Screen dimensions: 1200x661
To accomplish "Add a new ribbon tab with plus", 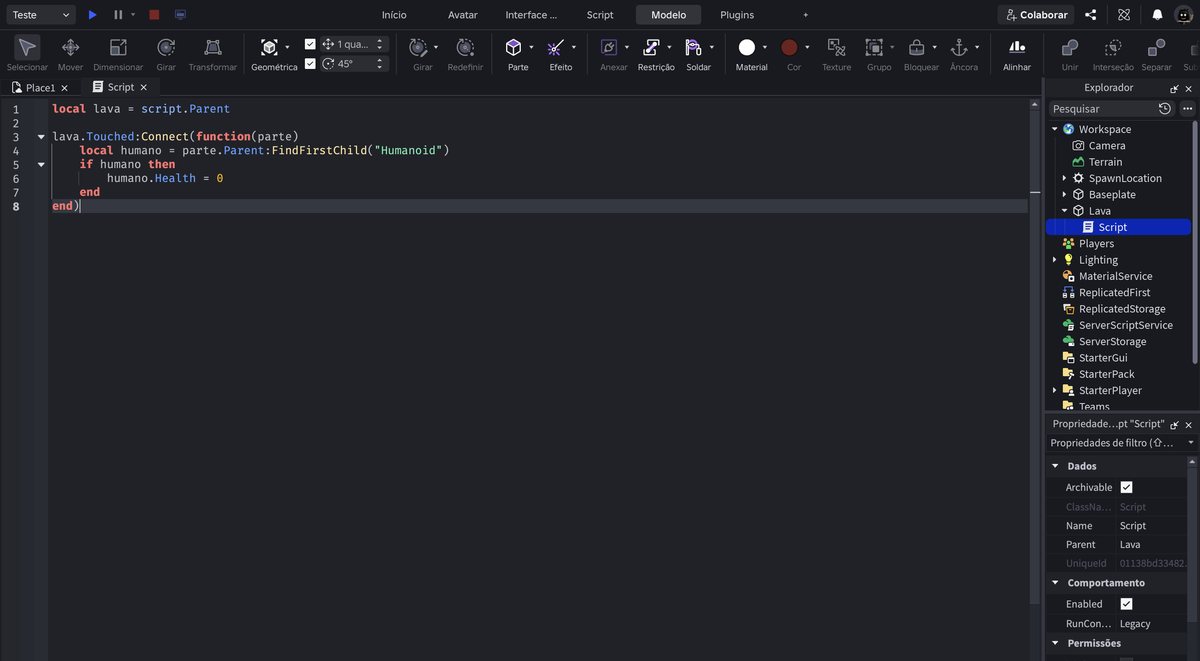I will [806, 15].
